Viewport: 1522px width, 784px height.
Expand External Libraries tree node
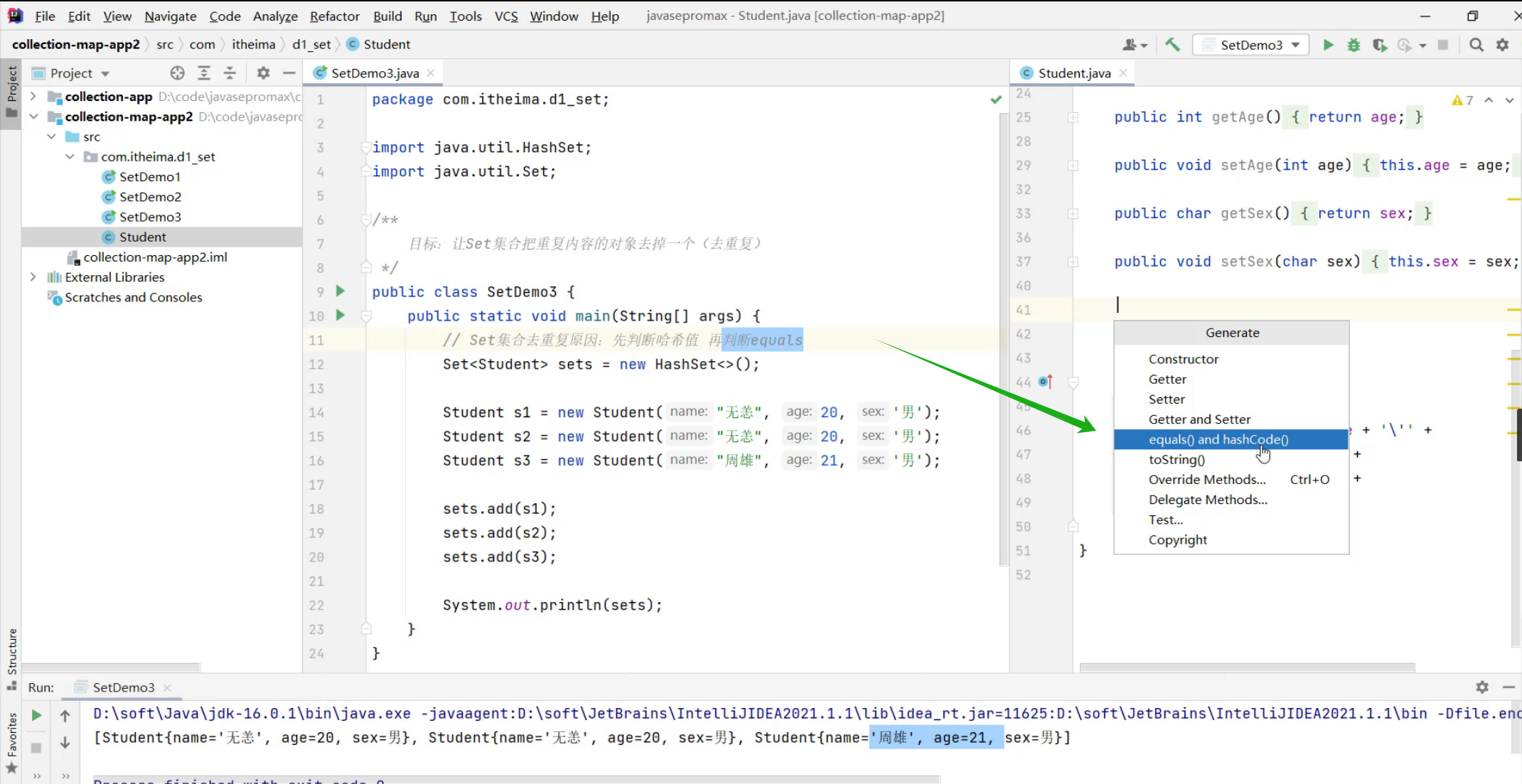33,277
